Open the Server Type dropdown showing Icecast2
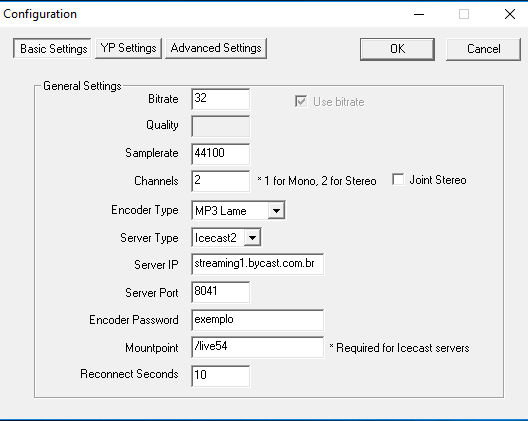The height and width of the screenshot is (421, 528). pos(226,238)
